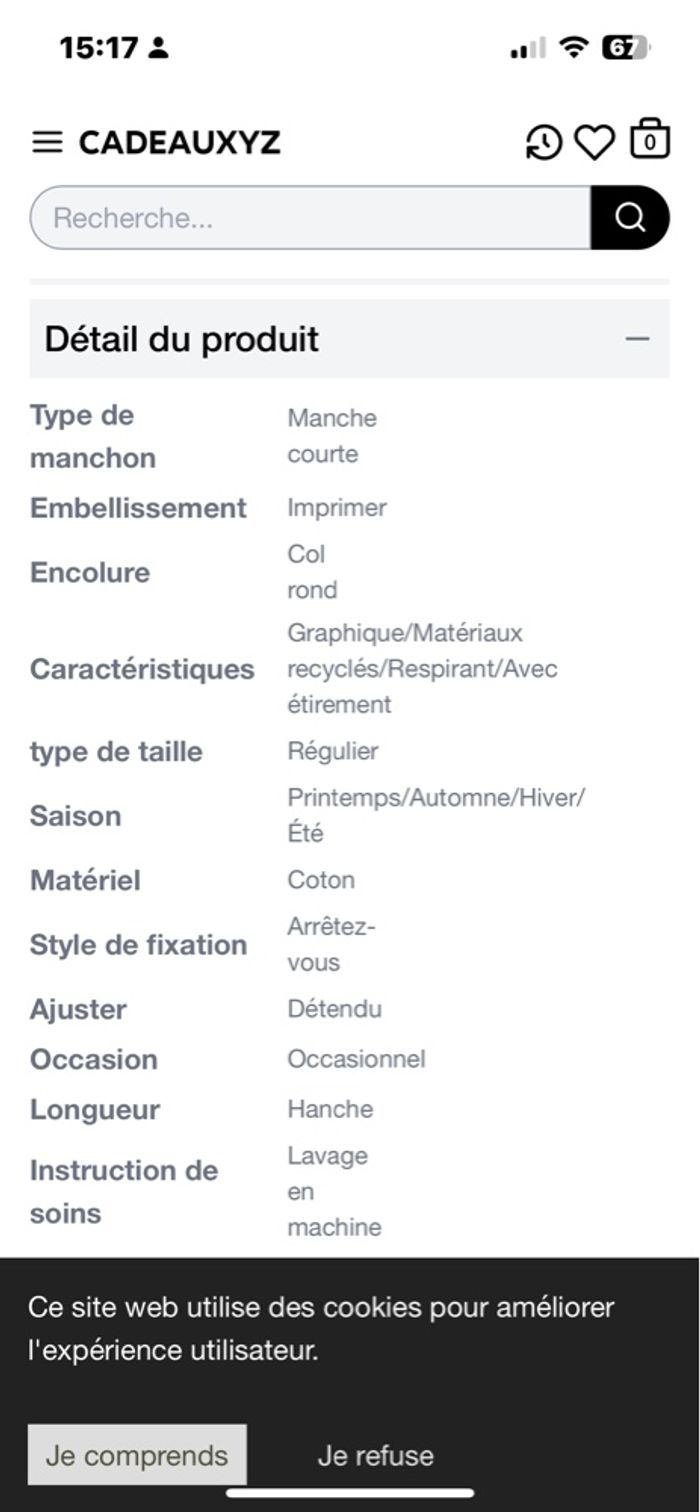Tap the status bar clock

pos(98,47)
